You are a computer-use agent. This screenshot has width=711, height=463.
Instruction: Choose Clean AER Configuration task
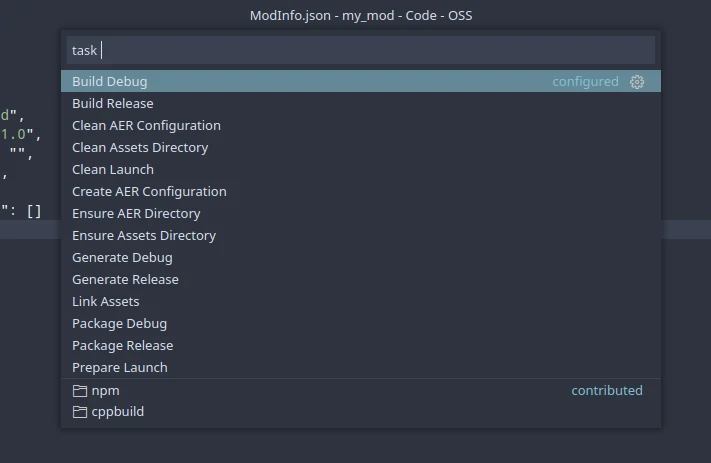361,125
